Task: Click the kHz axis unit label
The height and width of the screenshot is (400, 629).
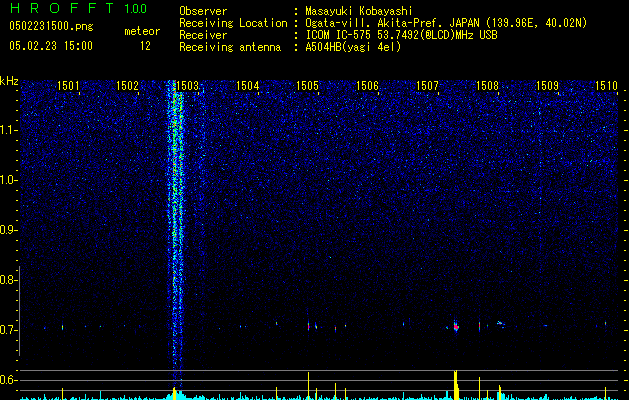Action: (9, 81)
